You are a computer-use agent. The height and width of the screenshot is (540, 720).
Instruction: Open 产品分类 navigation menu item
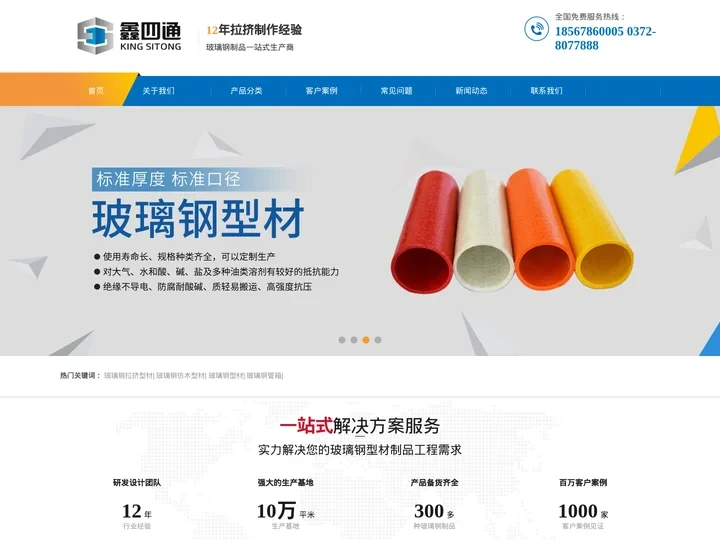(246, 91)
